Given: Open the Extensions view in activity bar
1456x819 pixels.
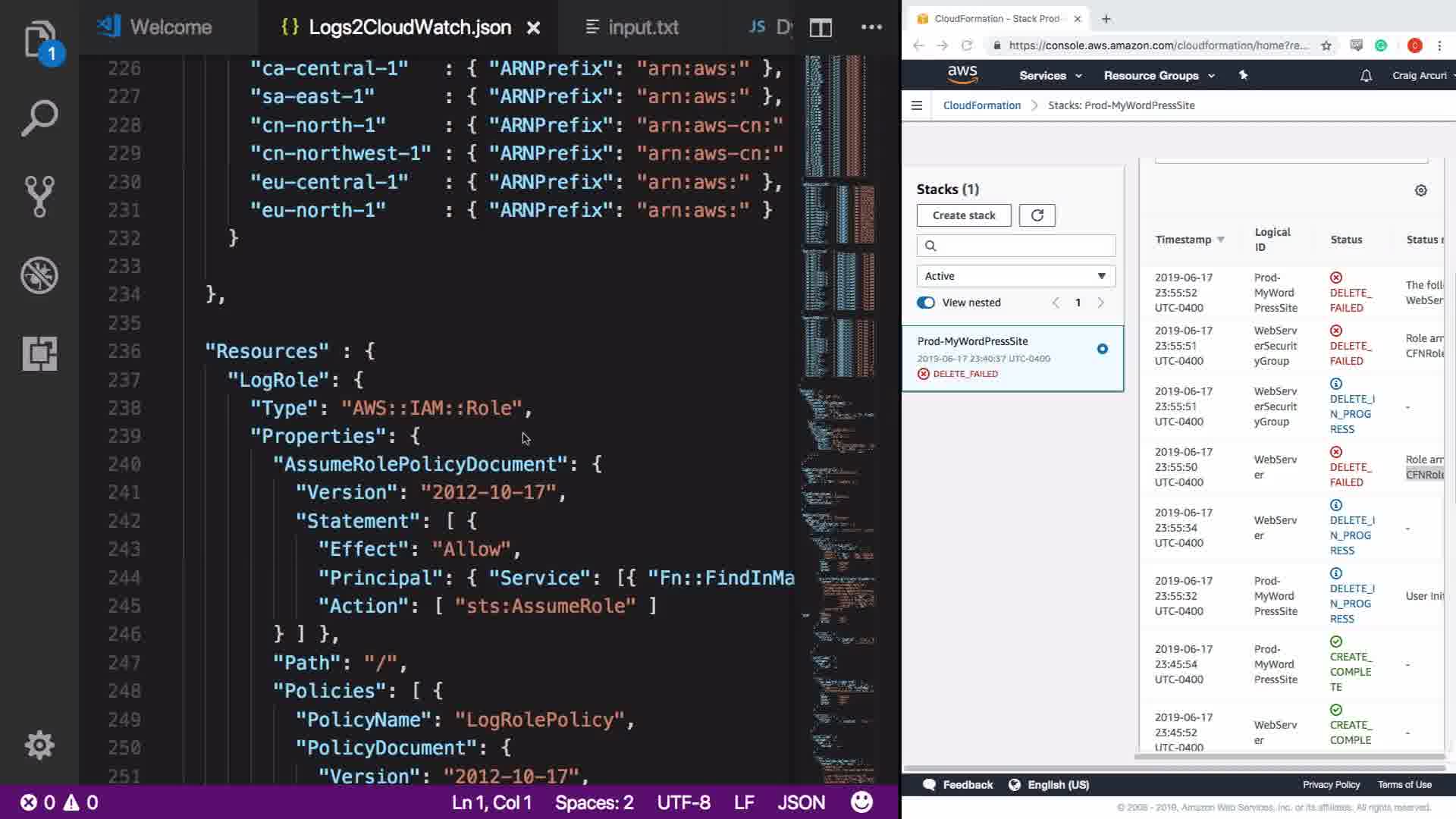Looking at the screenshot, I should point(39,353).
